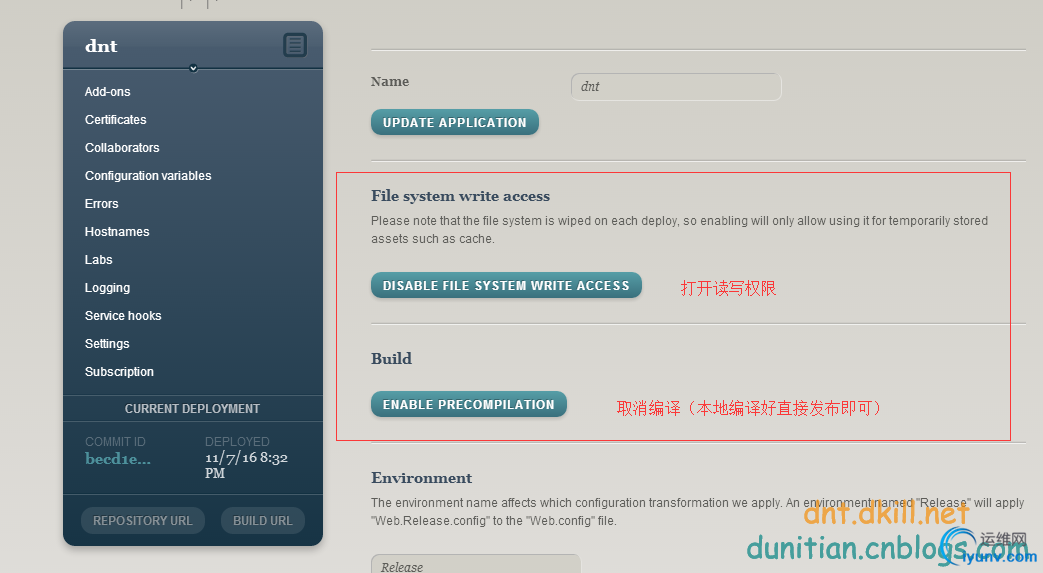Click the Build section heading
This screenshot has height=573, width=1043.
(x=391, y=359)
